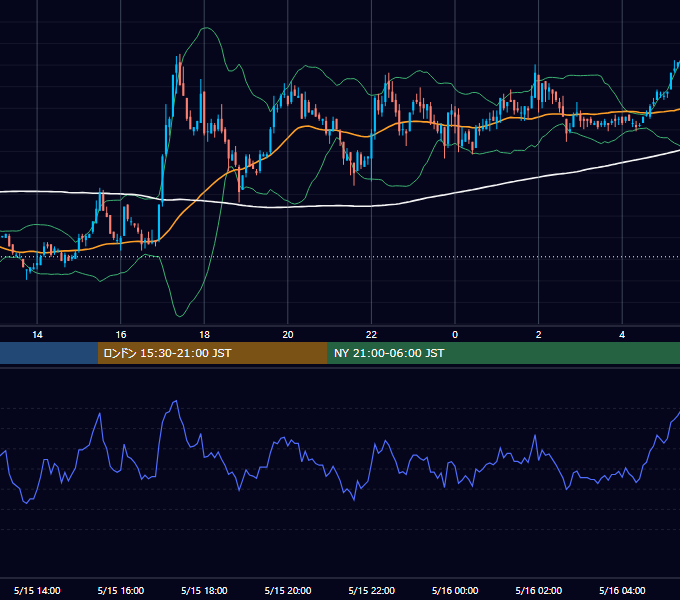Click the 5/15 22:00 date label
680x600 pixels.
click(372, 590)
